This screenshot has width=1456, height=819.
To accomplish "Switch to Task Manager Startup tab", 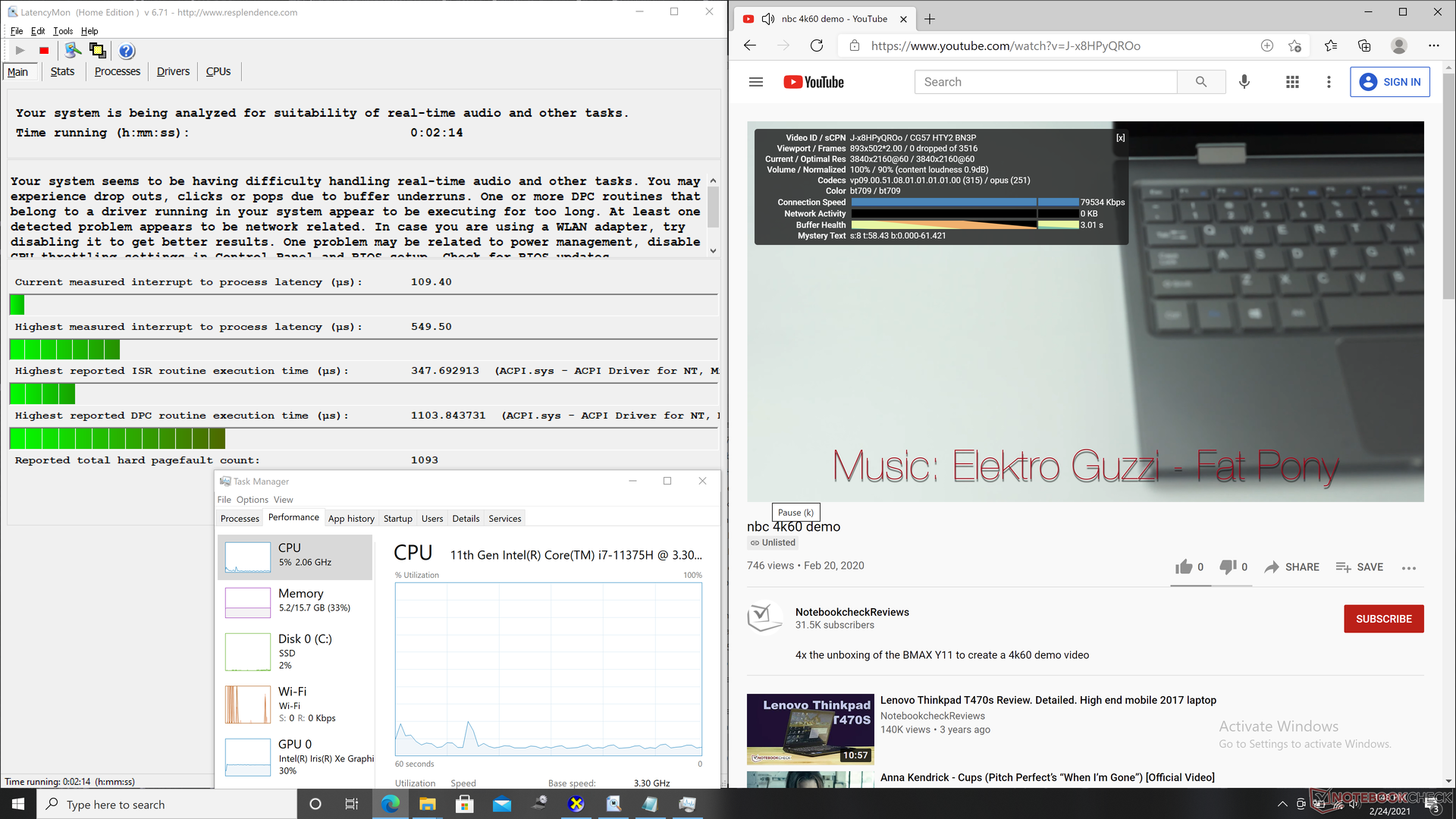I will click(397, 519).
